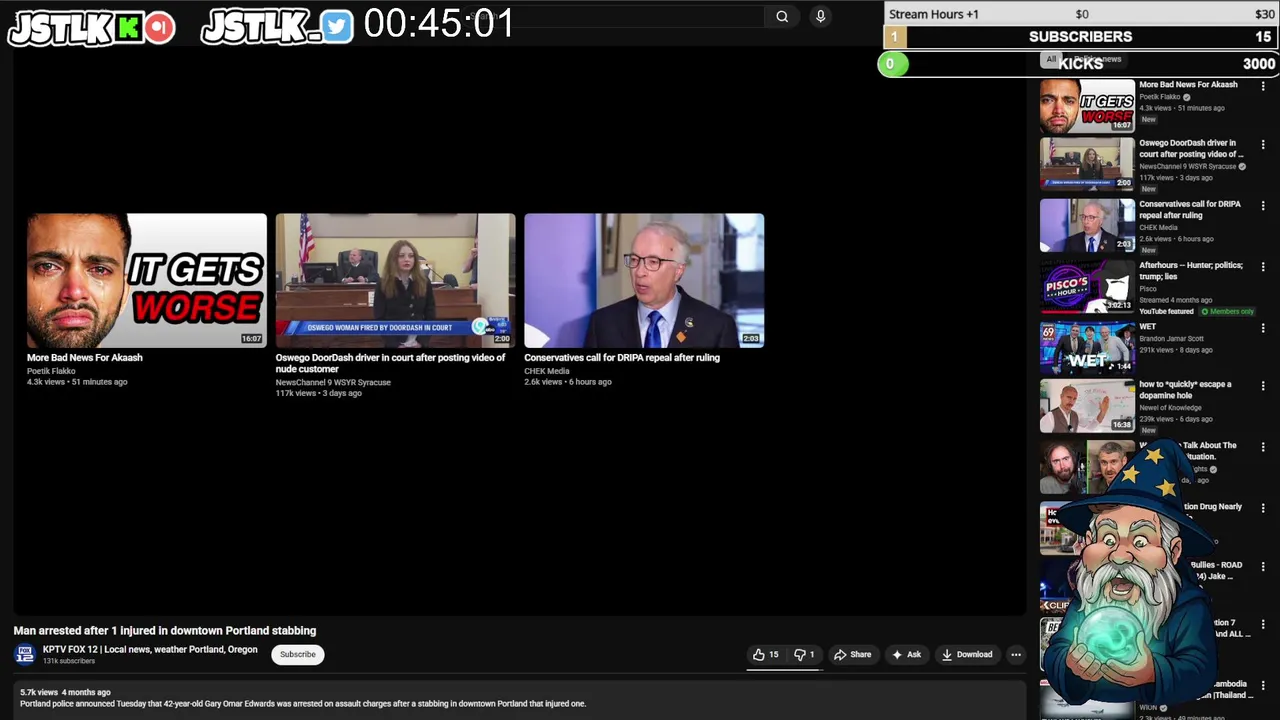Click 'Brandon Jamar Scott' channel name
The width and height of the screenshot is (1280, 720).
tap(1172, 339)
